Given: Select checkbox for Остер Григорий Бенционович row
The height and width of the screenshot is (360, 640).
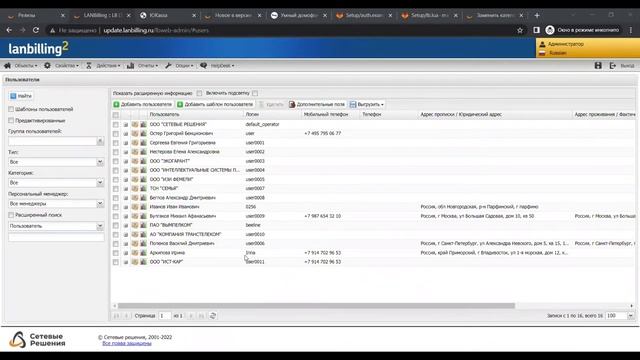Looking at the screenshot, I should (116, 134).
